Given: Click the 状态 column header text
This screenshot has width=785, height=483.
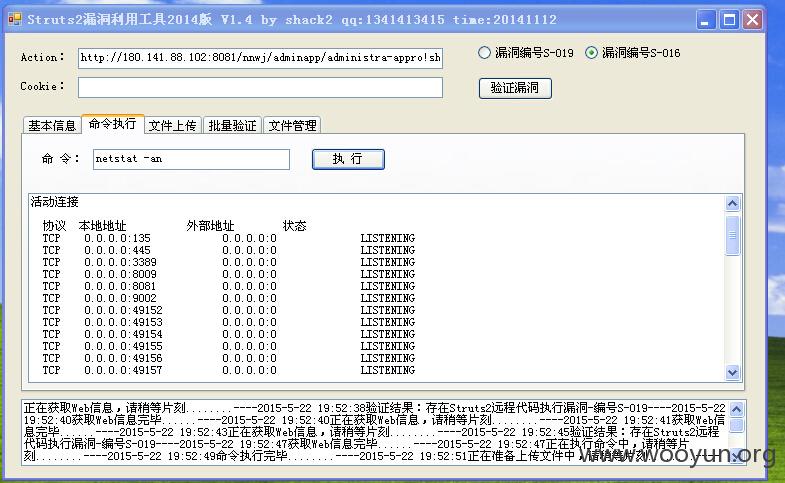Looking at the screenshot, I should point(294,226).
